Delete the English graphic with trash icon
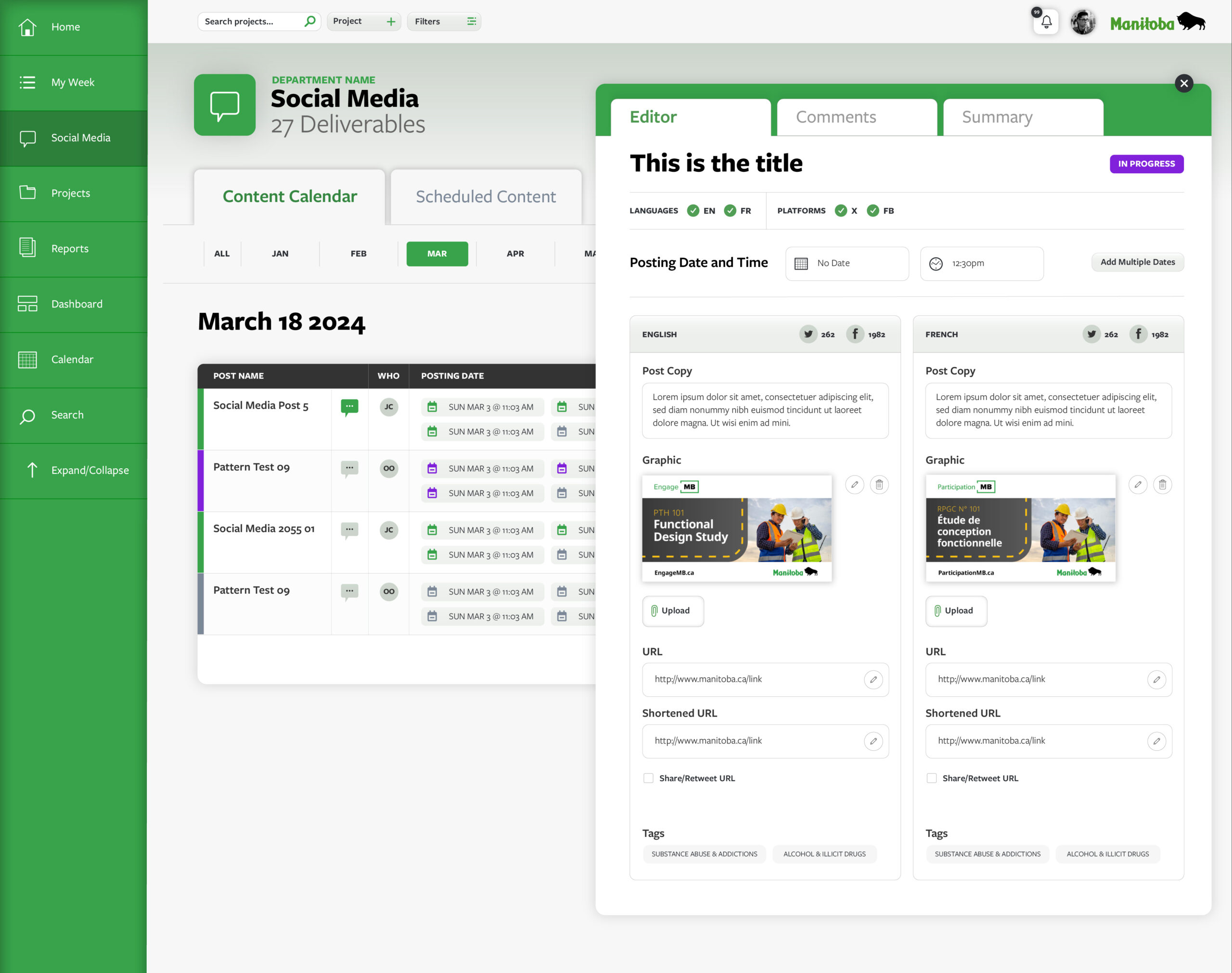The image size is (1232, 973). pos(879,485)
